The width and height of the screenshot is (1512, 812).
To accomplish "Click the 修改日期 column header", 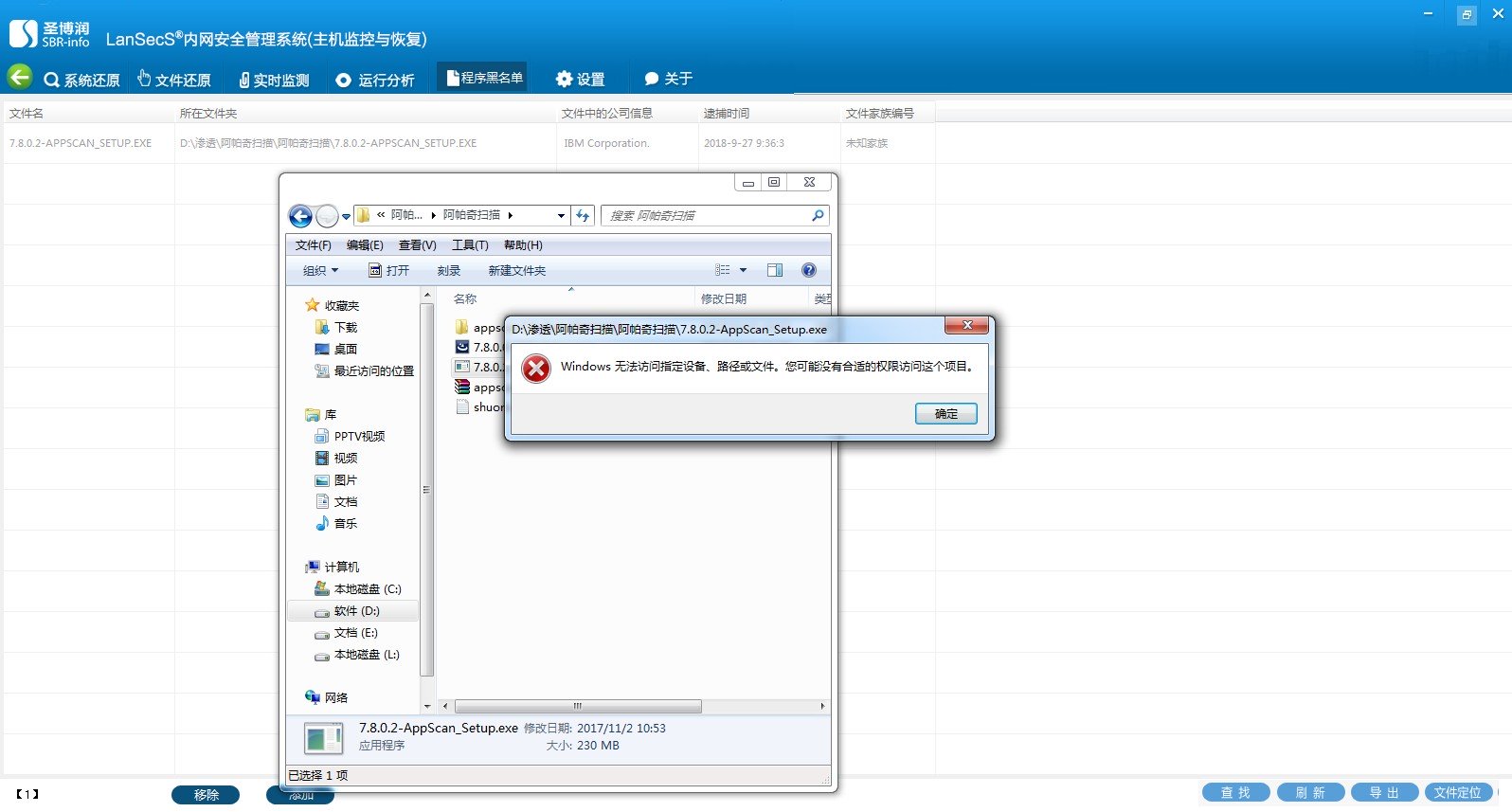I will click(x=724, y=298).
